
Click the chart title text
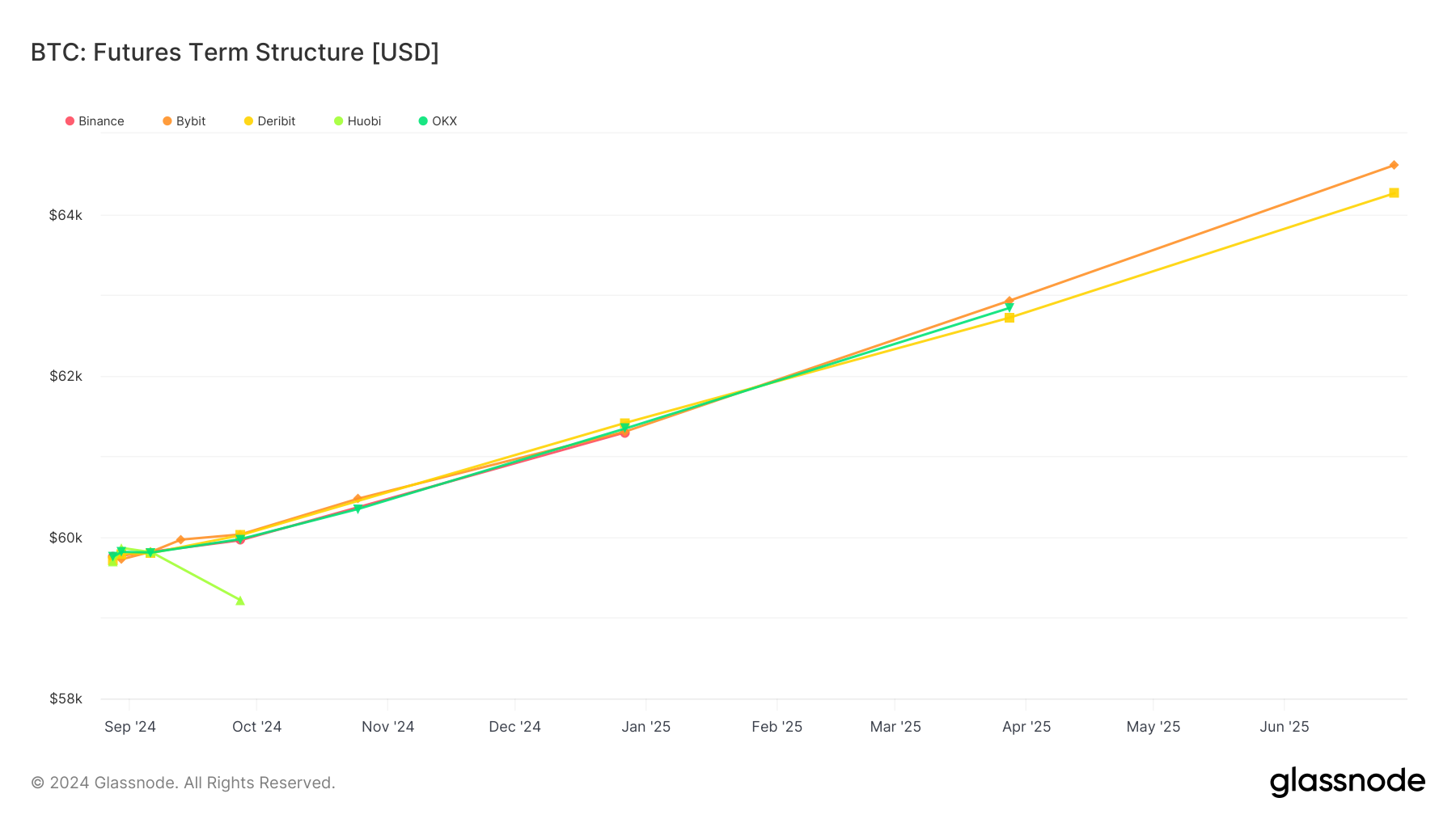(234, 52)
